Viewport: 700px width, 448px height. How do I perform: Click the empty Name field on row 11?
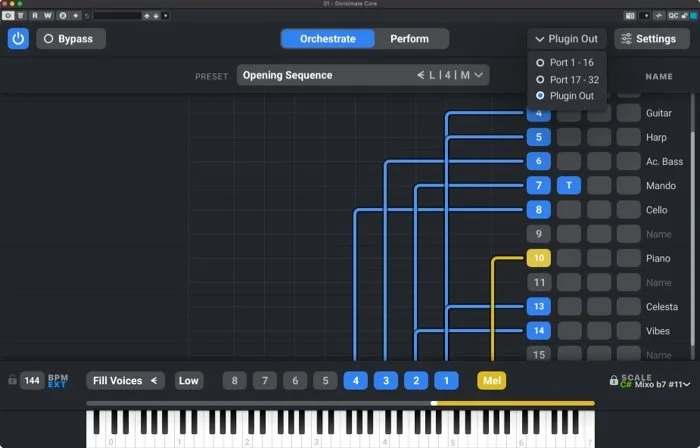pyautogui.click(x=658, y=282)
